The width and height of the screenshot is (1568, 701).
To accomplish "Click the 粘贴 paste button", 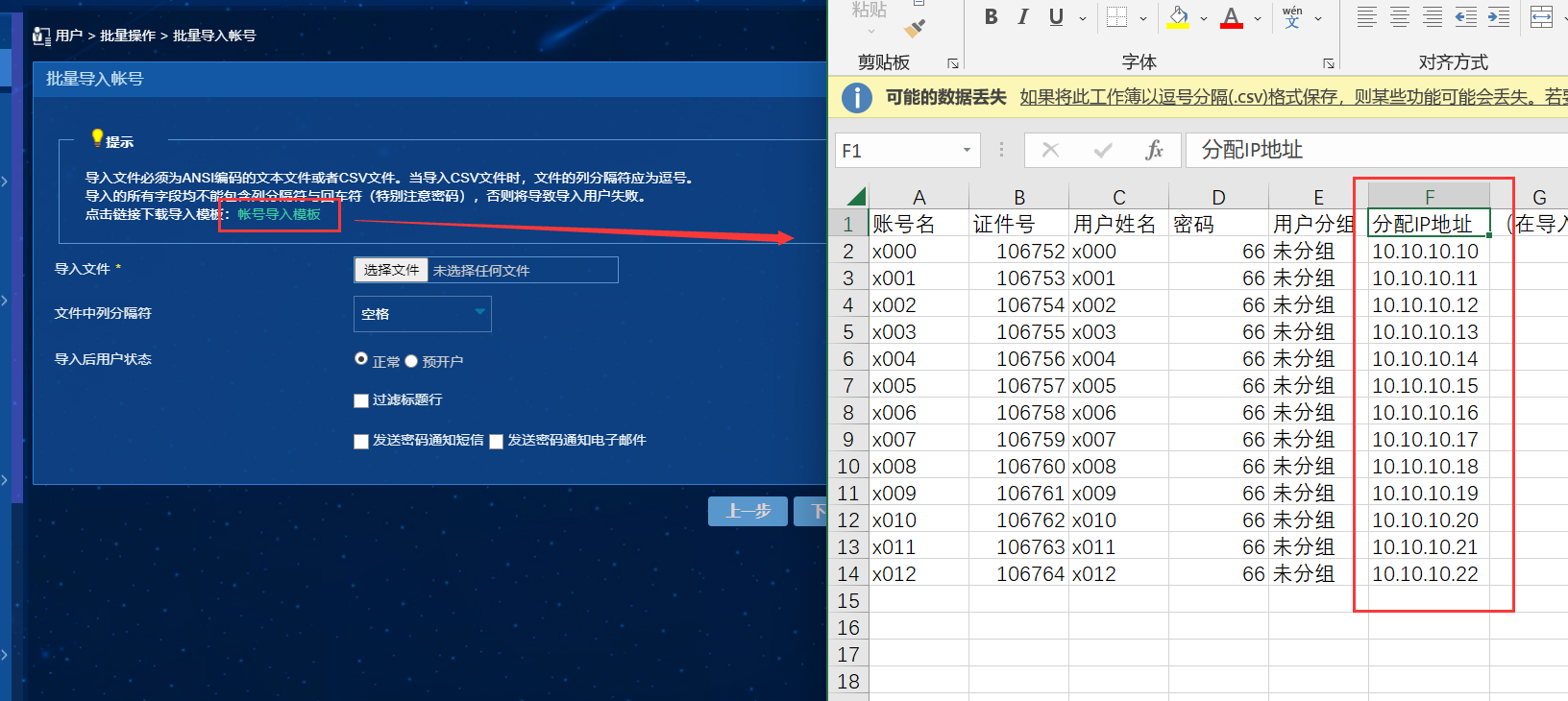I will coord(870,10).
